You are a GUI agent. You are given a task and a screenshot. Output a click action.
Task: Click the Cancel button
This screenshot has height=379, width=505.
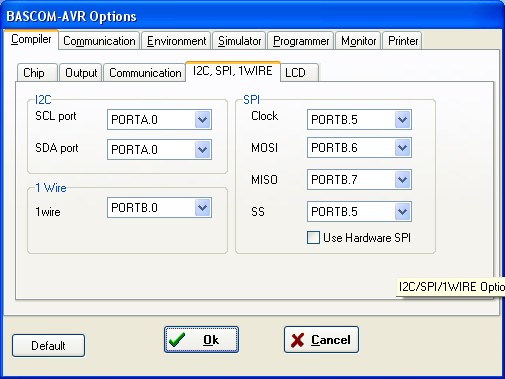pos(321,340)
